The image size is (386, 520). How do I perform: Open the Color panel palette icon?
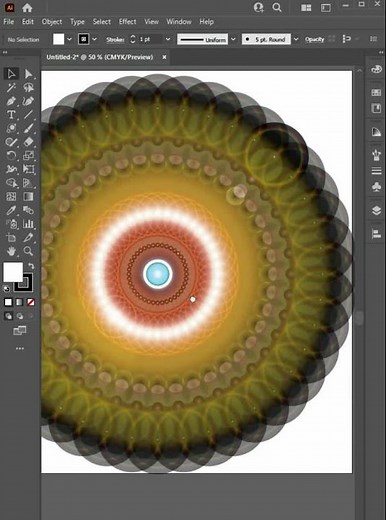click(376, 69)
